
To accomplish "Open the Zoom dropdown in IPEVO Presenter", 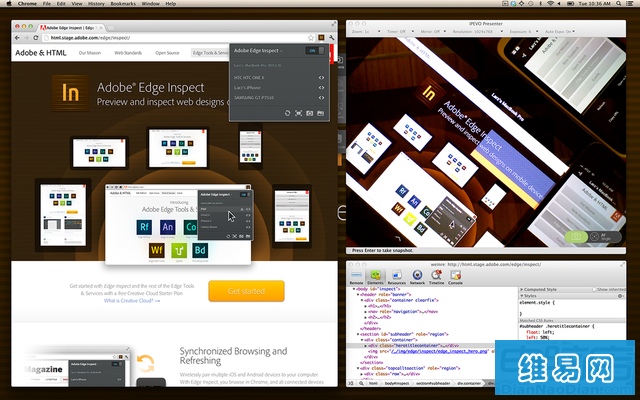I will (x=366, y=31).
